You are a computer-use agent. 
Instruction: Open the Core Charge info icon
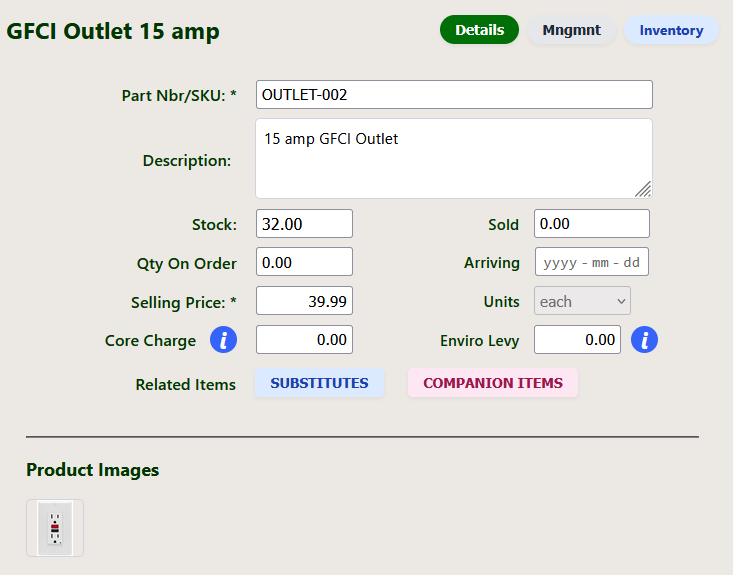[223, 340]
